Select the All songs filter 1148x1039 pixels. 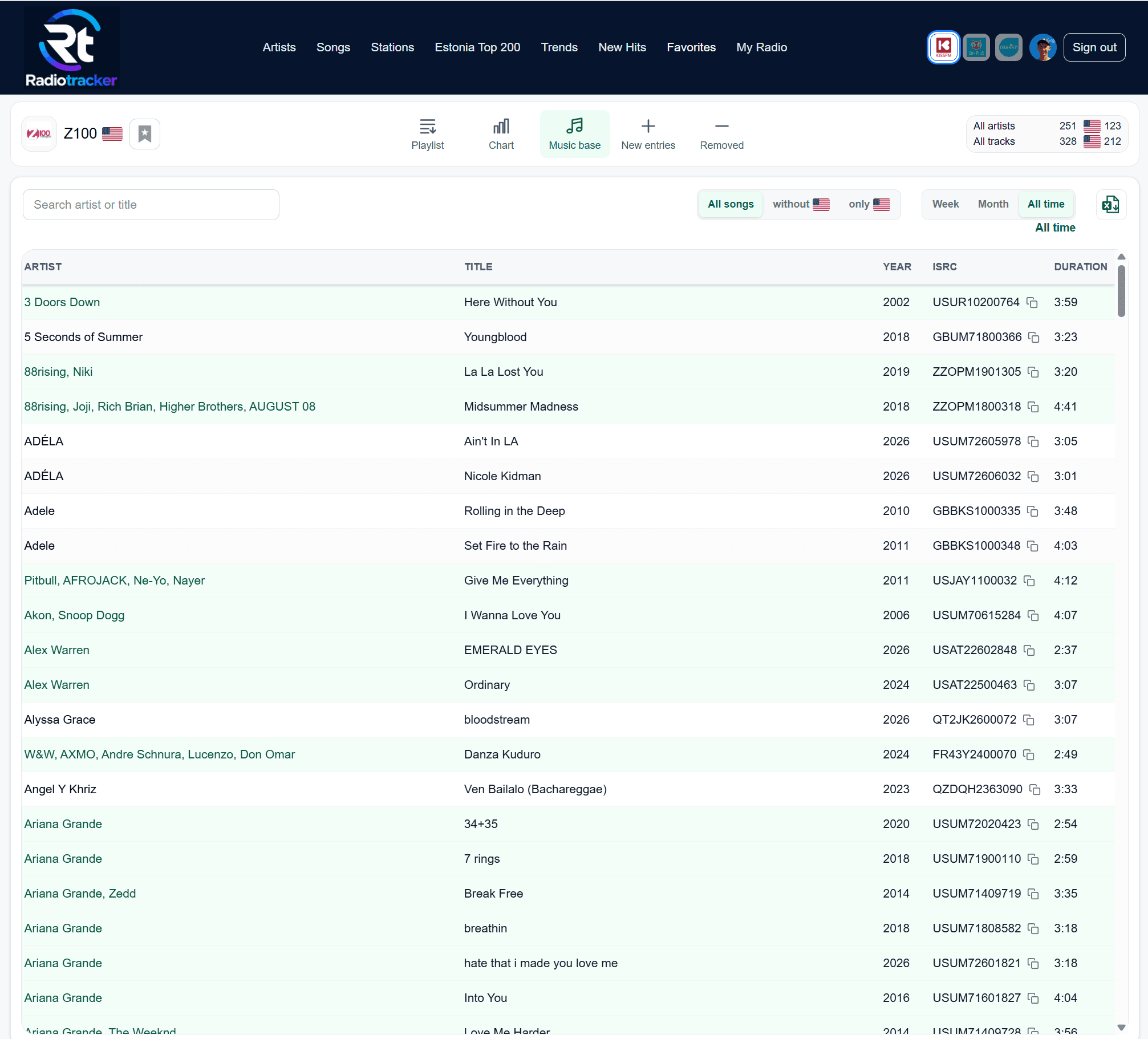click(x=731, y=204)
